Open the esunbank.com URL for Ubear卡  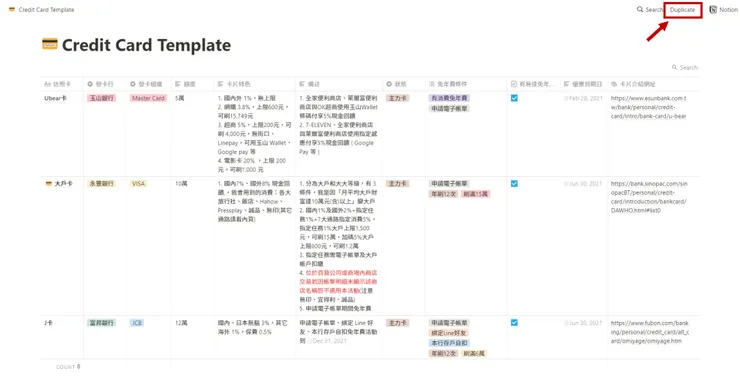pos(648,107)
